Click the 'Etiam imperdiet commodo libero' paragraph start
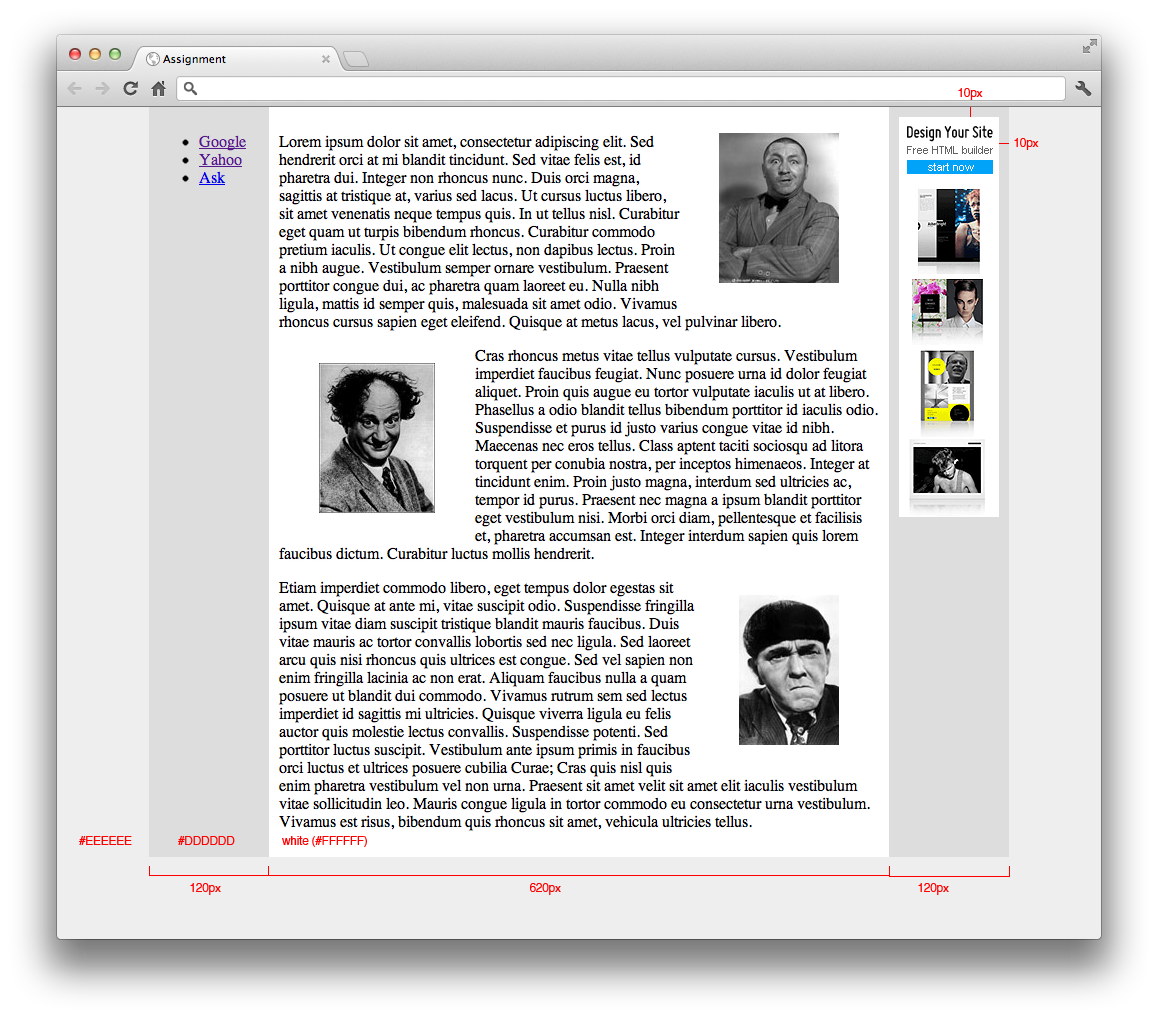The image size is (1158, 1018). [x=384, y=588]
